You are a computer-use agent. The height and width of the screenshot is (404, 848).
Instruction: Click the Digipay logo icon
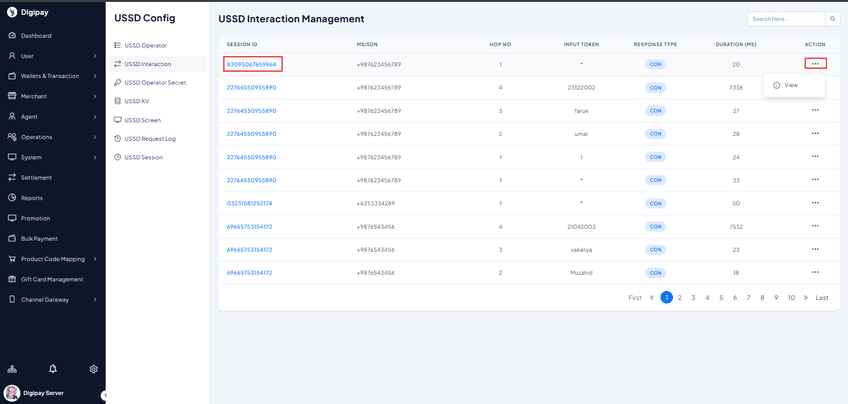12,12
